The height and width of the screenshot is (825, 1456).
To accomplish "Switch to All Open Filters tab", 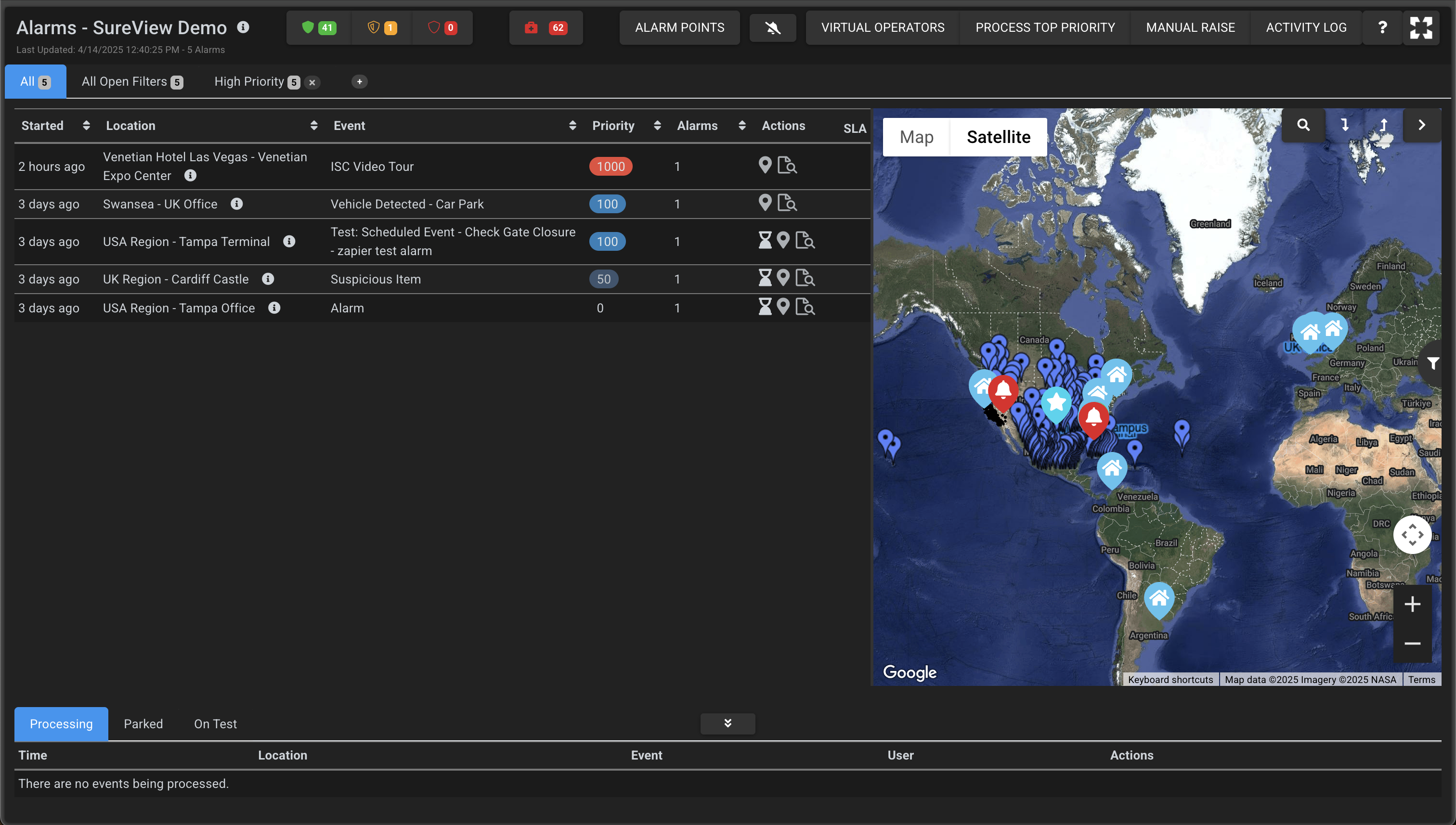I will pyautogui.click(x=132, y=82).
